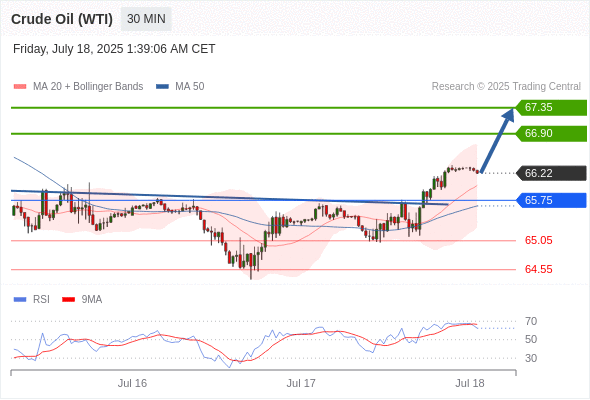Click the Crude Oil (WTI) title
Image resolution: width=590 pixels, height=400 pixels.
click(62, 19)
